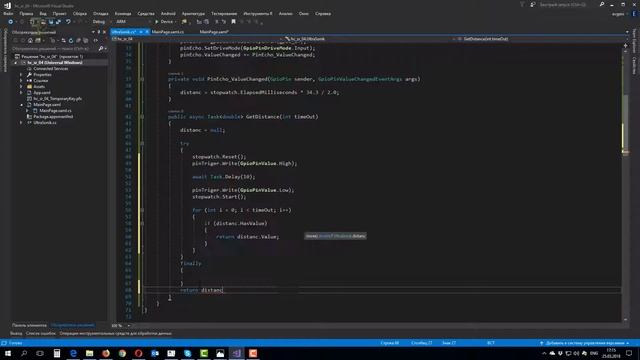Viewport: 640px width, 360px height.
Task: Pin the Solution Explorer panel
Action: [x=98, y=32]
